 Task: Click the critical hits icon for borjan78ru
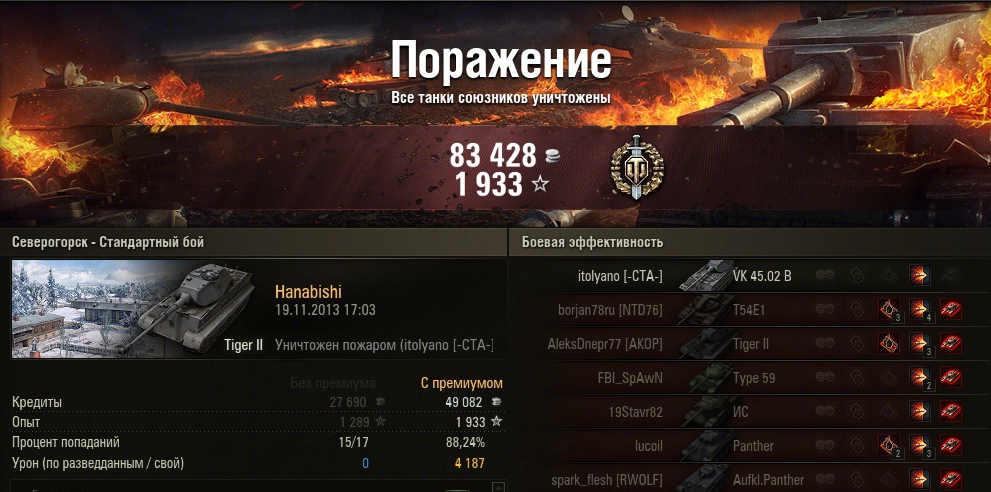889,309
